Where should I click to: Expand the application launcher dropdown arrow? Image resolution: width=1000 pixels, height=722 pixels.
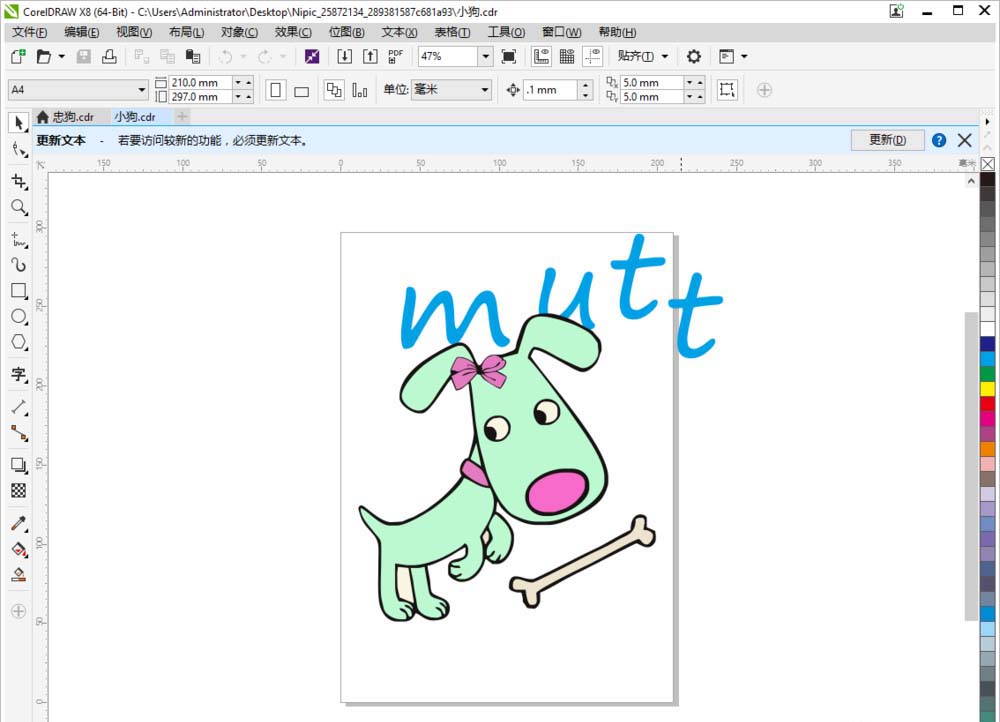tap(744, 56)
